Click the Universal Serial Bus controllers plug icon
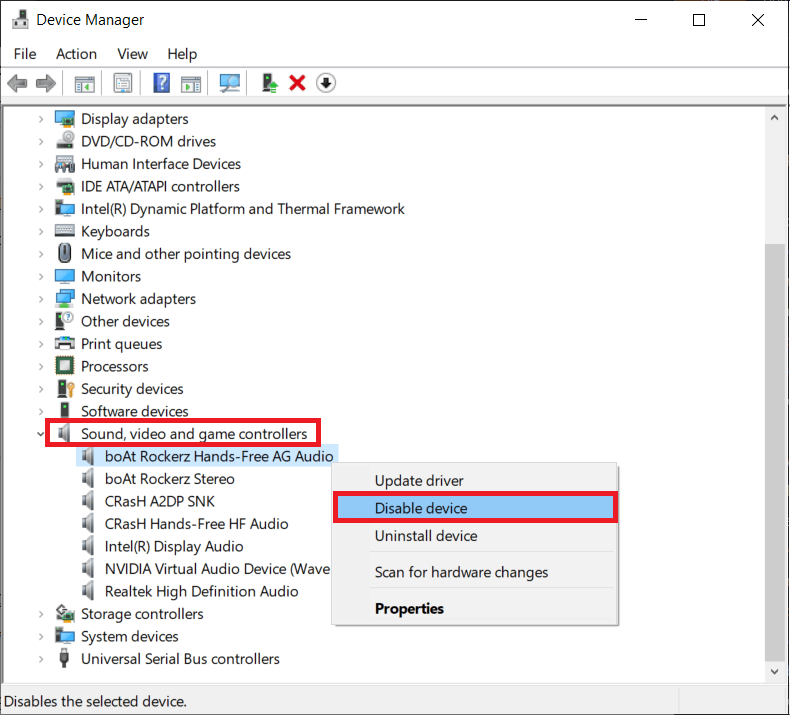This screenshot has height=715, width=790. pos(64,659)
